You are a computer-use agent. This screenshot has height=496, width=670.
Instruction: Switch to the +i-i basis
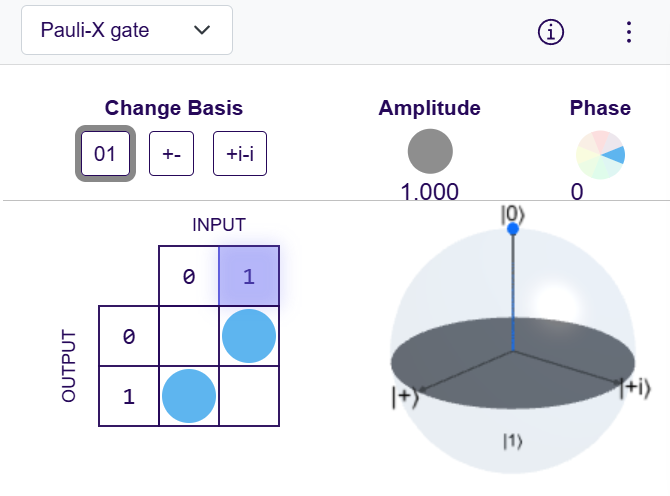tap(240, 154)
